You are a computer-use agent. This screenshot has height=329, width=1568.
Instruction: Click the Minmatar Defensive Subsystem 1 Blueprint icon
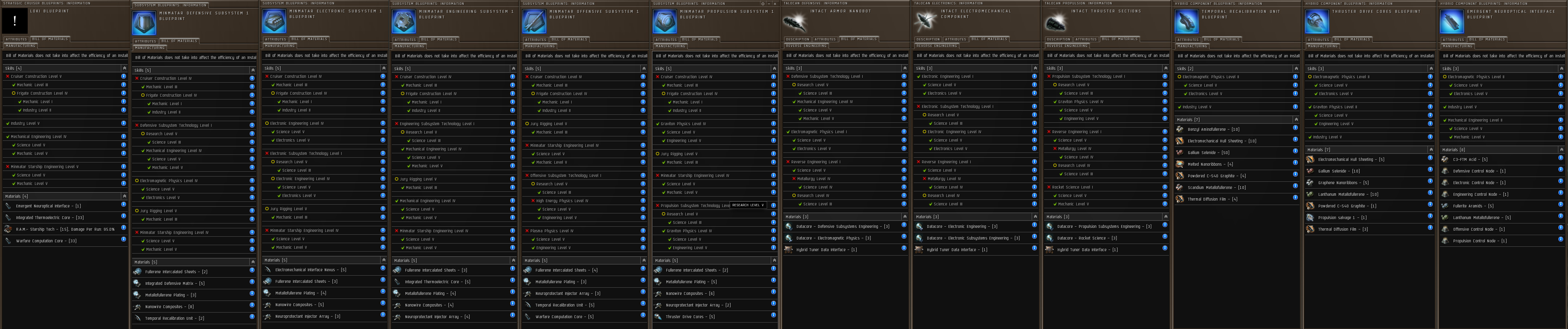tap(144, 23)
